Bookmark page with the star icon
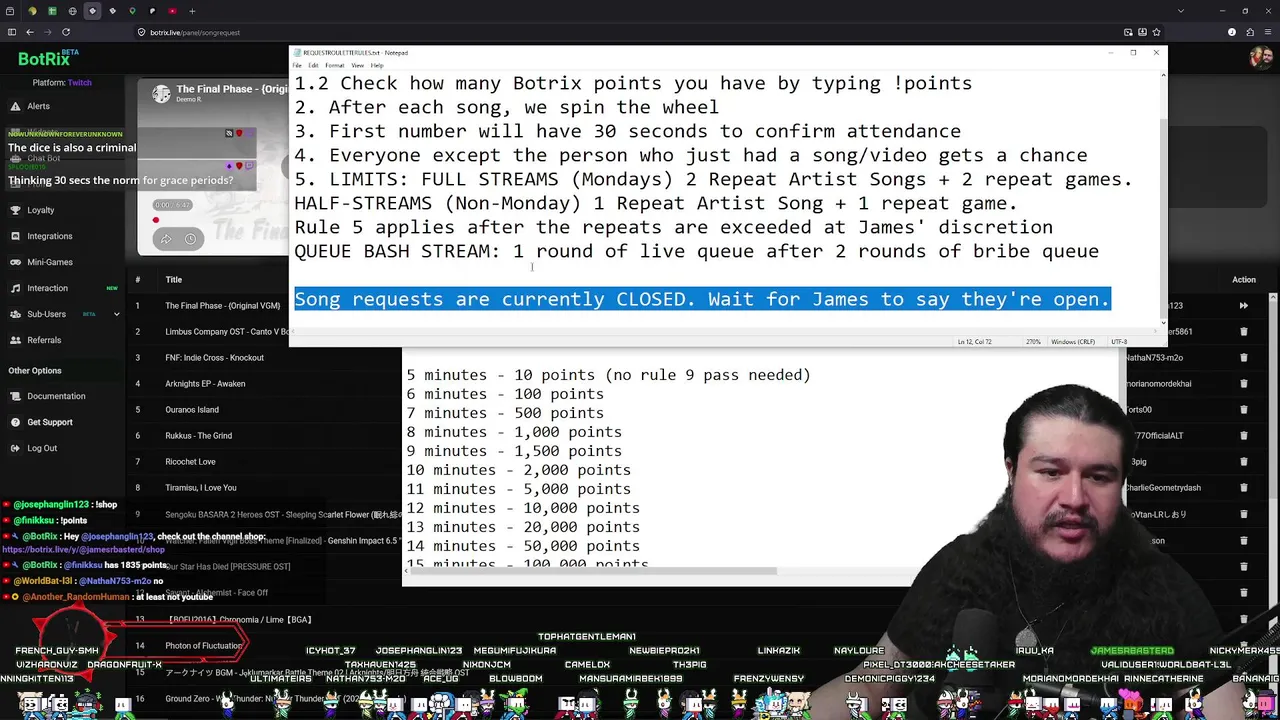The height and width of the screenshot is (720, 1280). [1158, 32]
